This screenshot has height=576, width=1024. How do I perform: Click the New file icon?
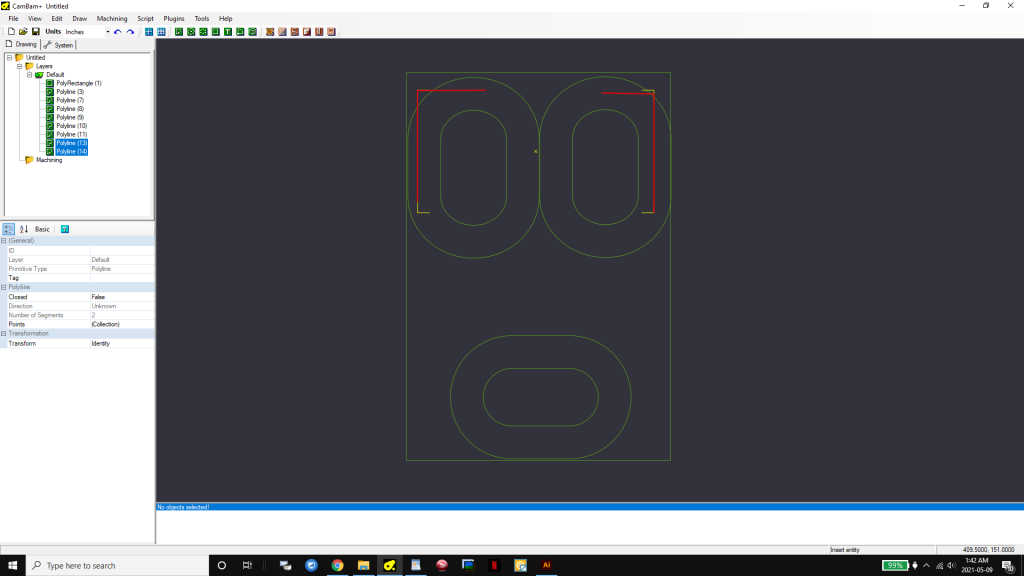click(11, 31)
